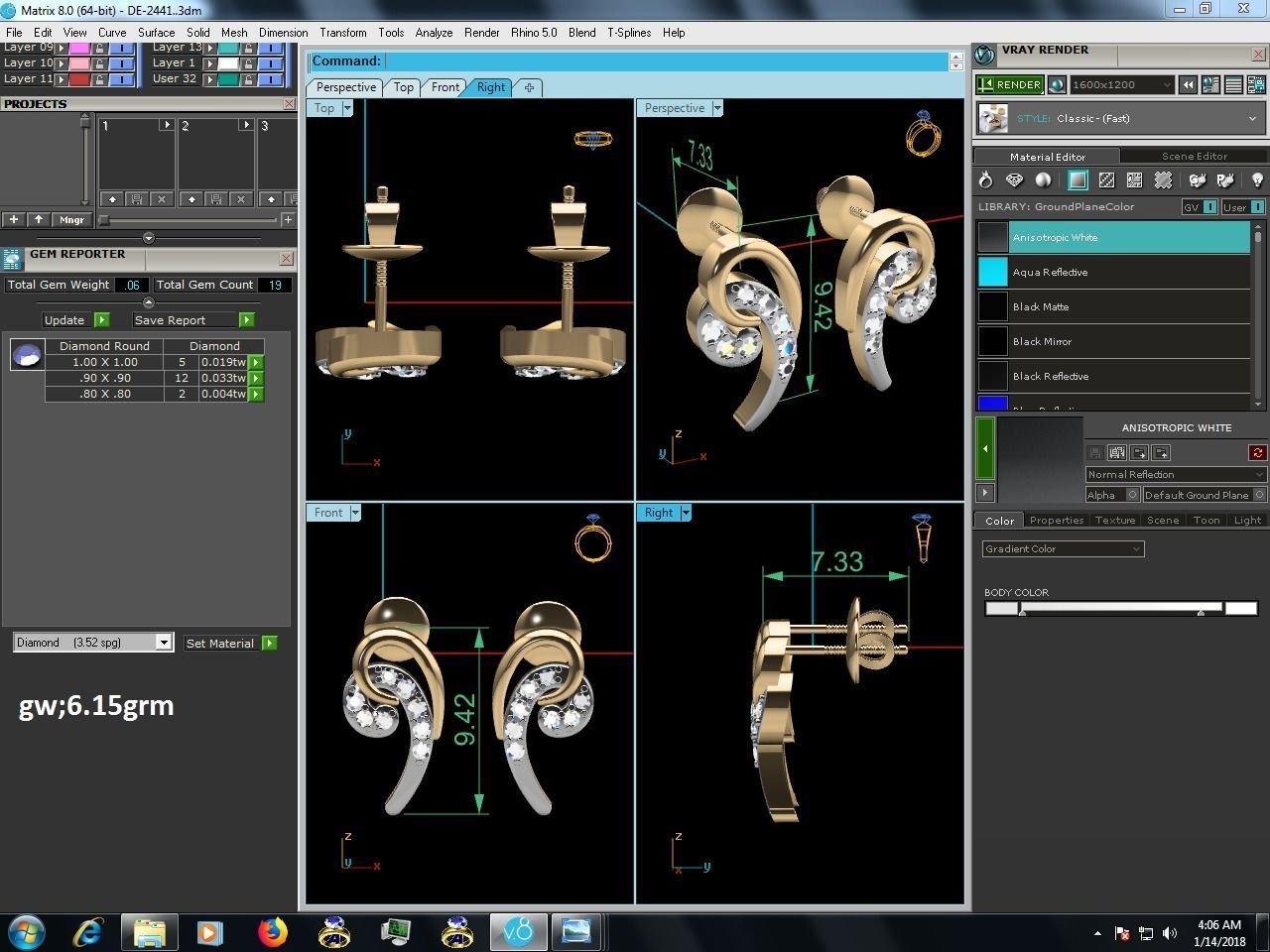The width and height of the screenshot is (1270, 952).
Task: Open the Render menu
Action: (x=482, y=33)
